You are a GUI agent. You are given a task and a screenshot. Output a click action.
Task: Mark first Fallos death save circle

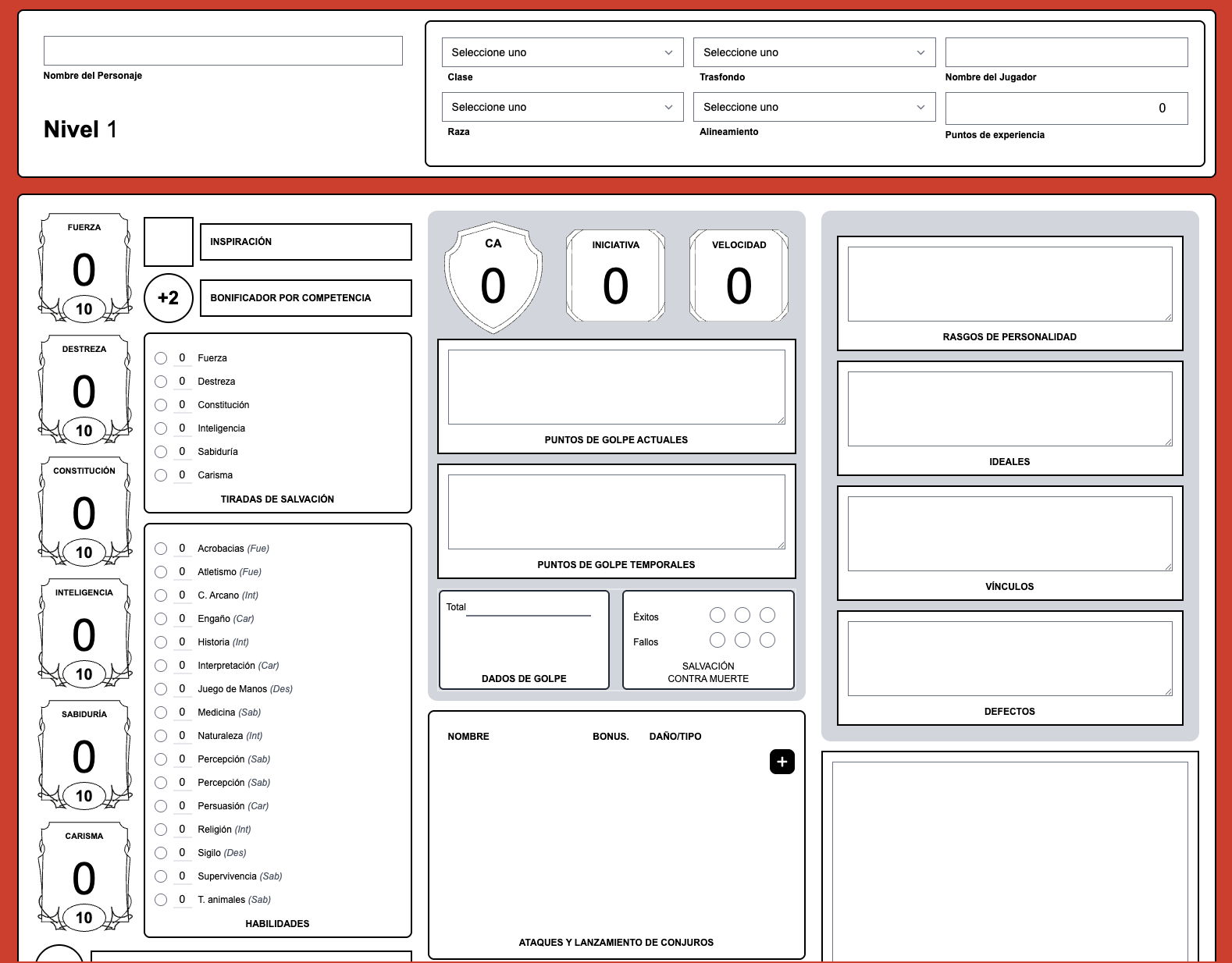[x=717, y=640]
